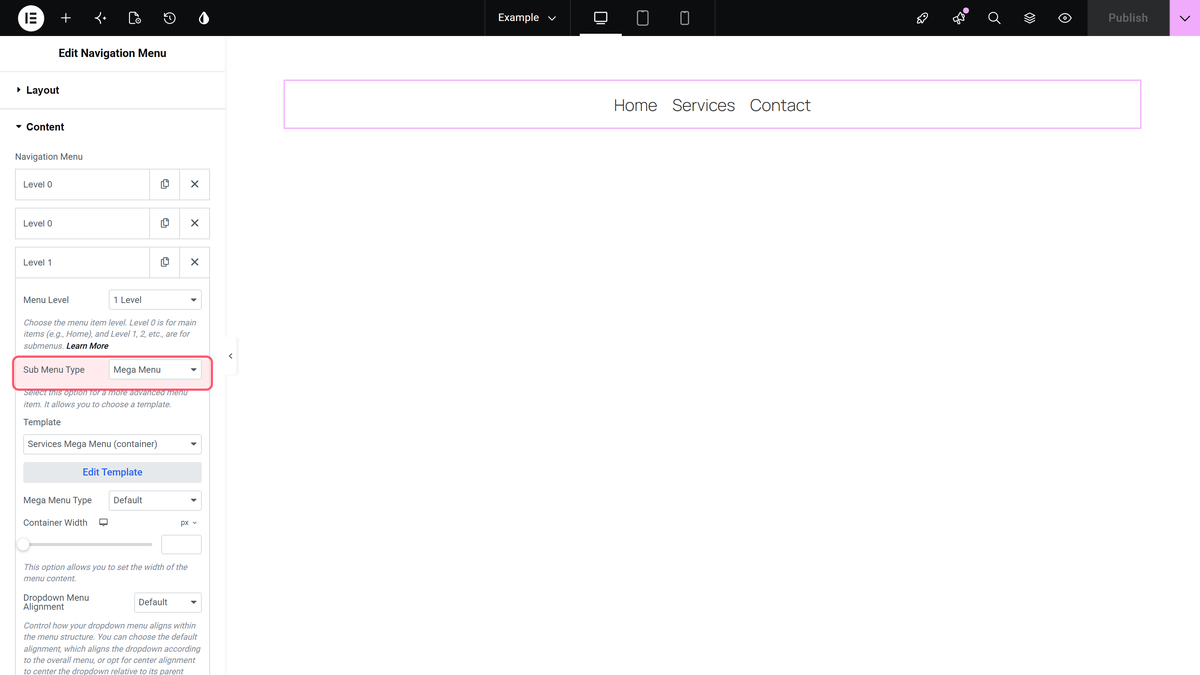Click the Container Width responsive device icon
Viewport: 1200px width, 675px height.
(103, 523)
